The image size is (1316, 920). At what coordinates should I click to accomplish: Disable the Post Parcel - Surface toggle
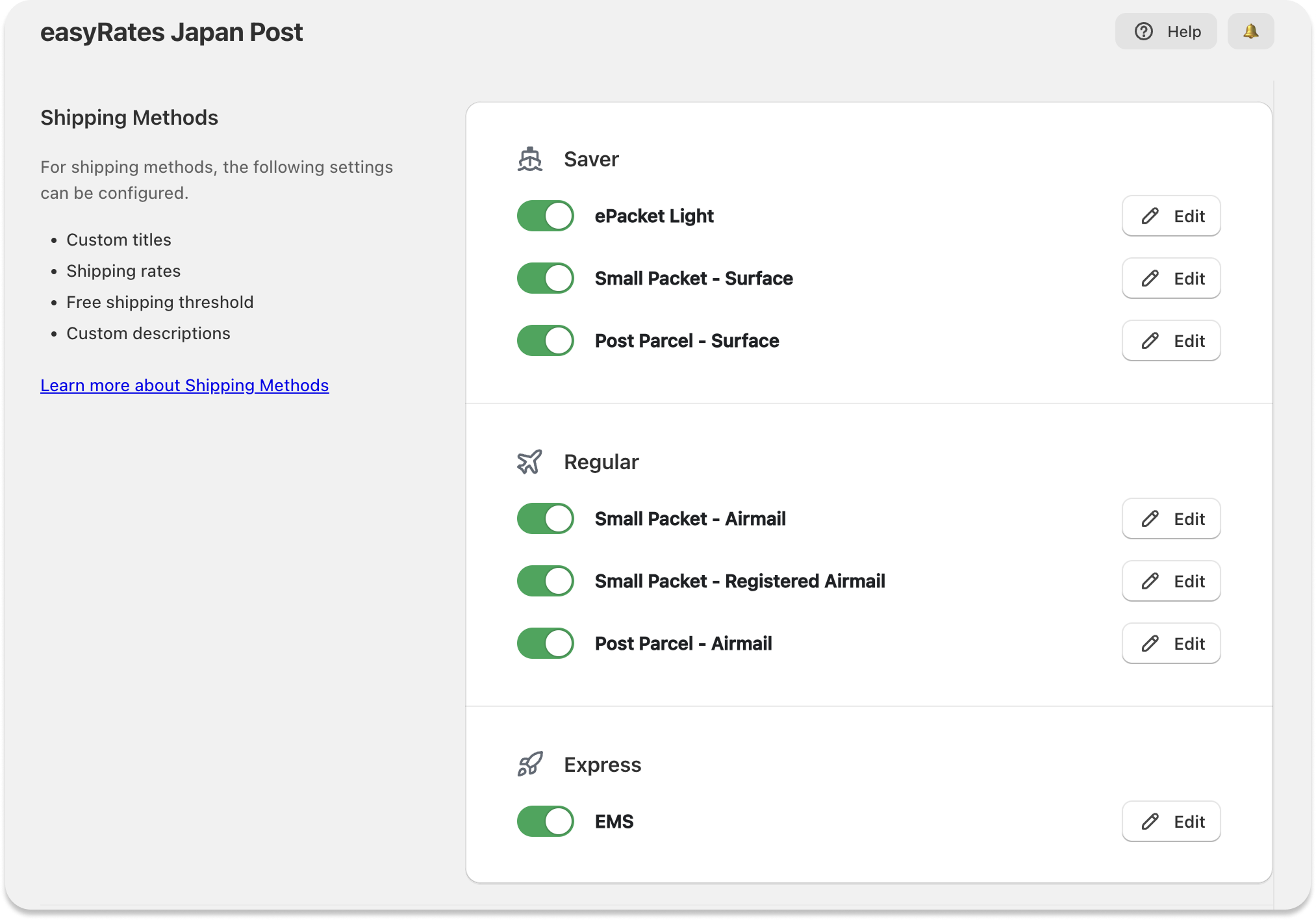(546, 340)
